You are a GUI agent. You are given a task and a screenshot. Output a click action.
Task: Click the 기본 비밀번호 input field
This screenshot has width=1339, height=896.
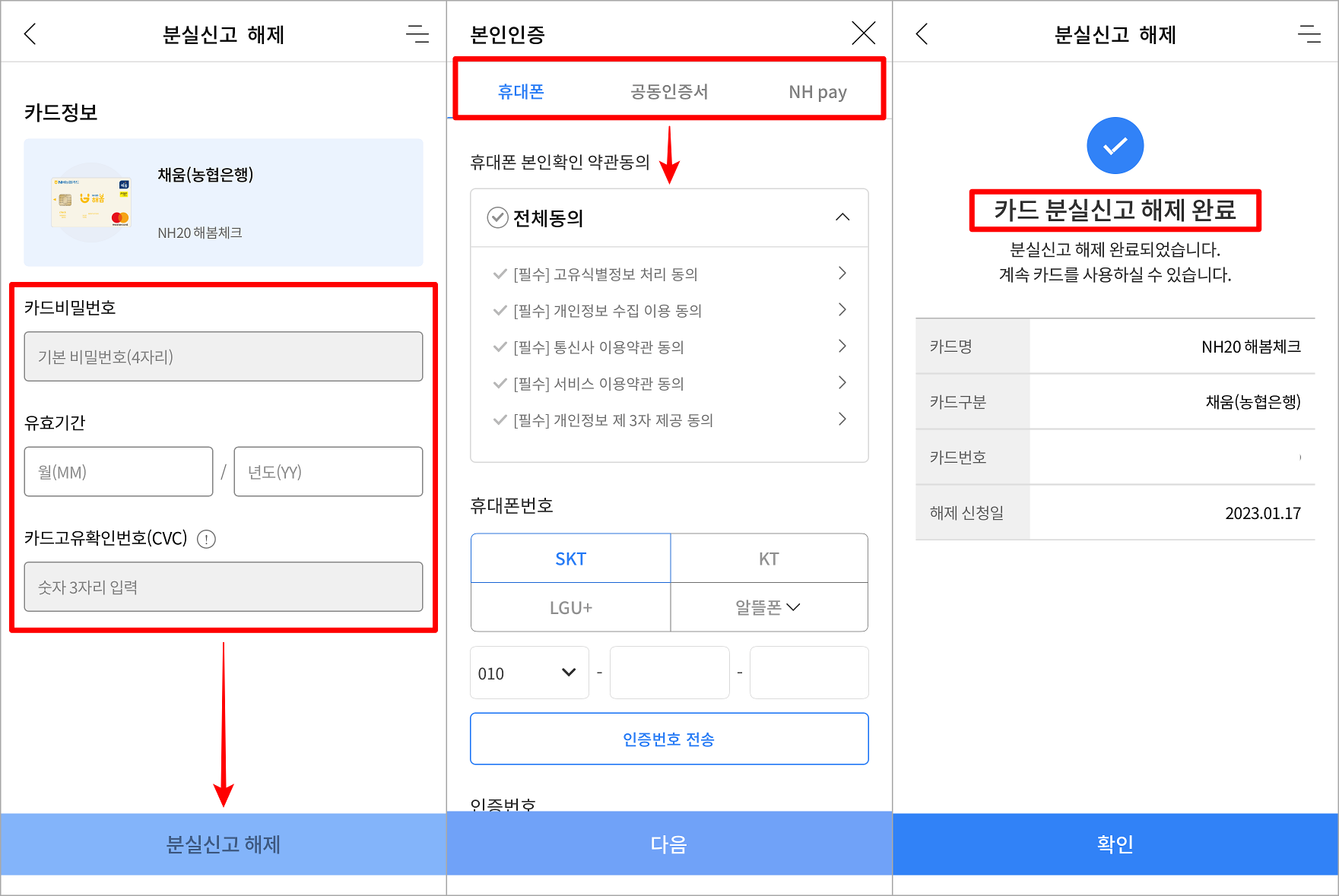(223, 356)
